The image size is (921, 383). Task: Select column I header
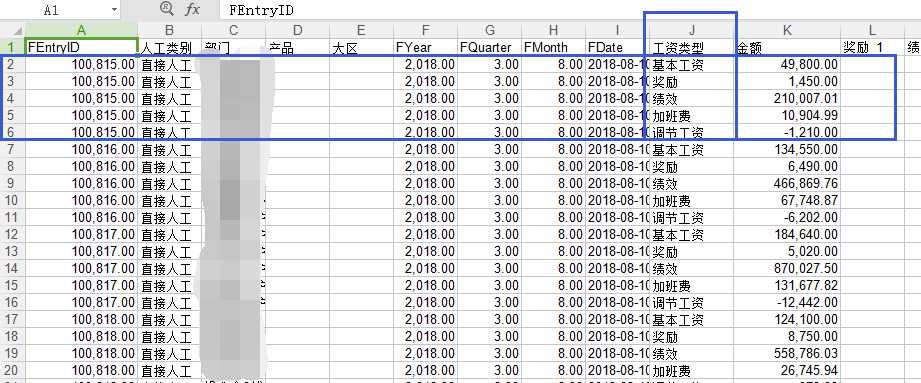(x=617, y=30)
